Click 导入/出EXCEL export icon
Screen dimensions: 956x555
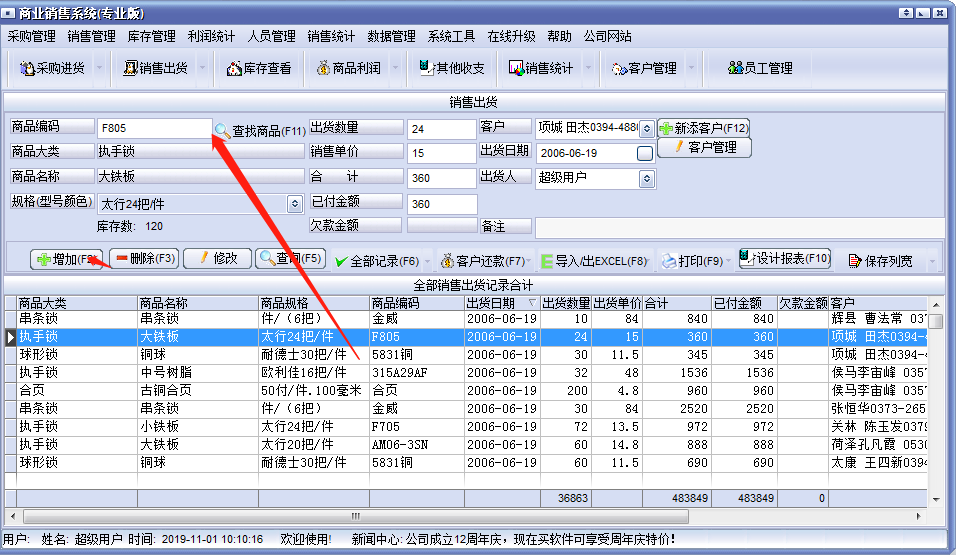(547, 260)
